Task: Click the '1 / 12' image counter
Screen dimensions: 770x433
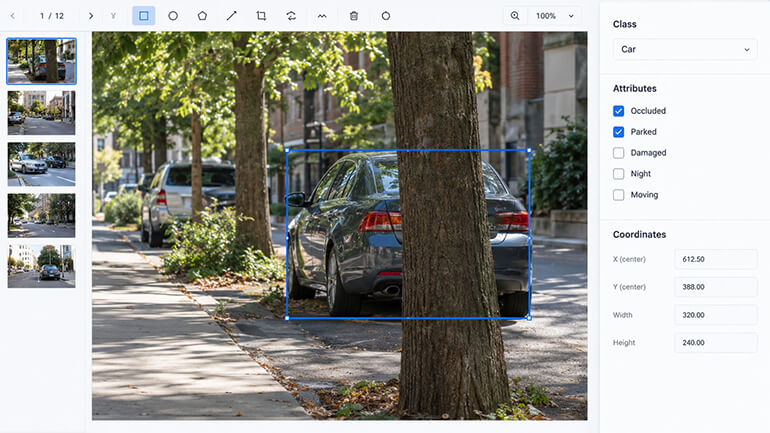Action: pyautogui.click(x=52, y=16)
